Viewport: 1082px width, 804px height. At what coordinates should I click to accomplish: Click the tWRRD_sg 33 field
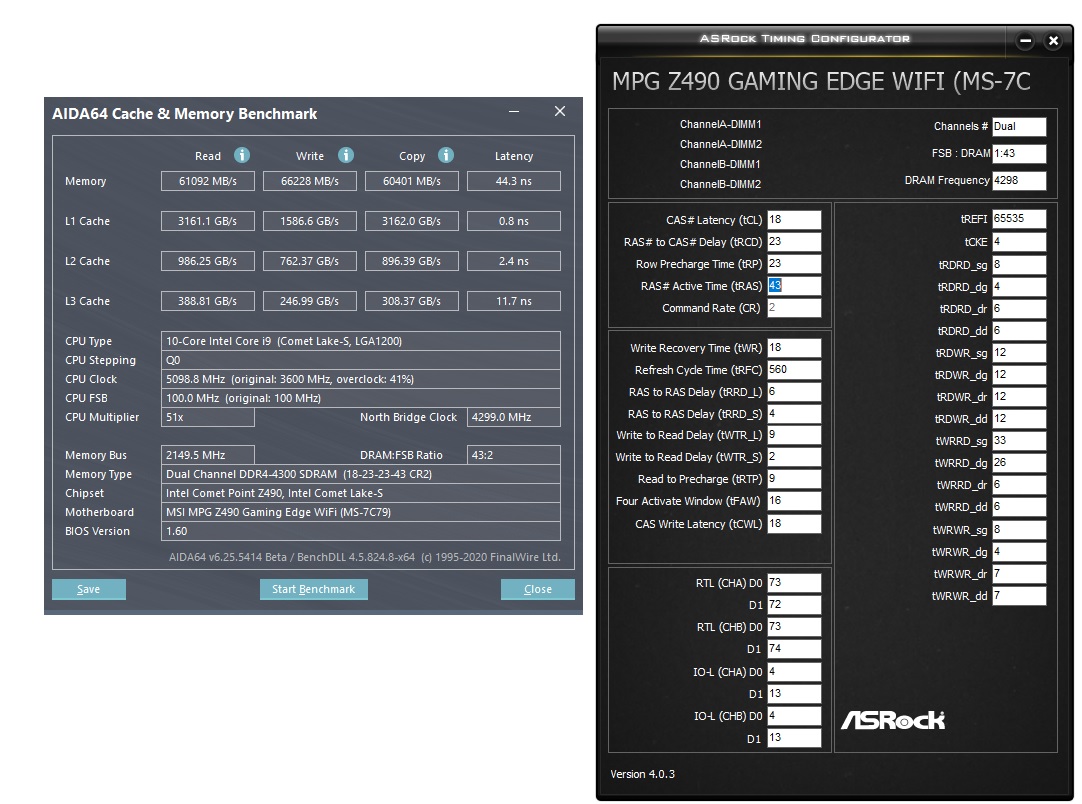click(x=1019, y=440)
